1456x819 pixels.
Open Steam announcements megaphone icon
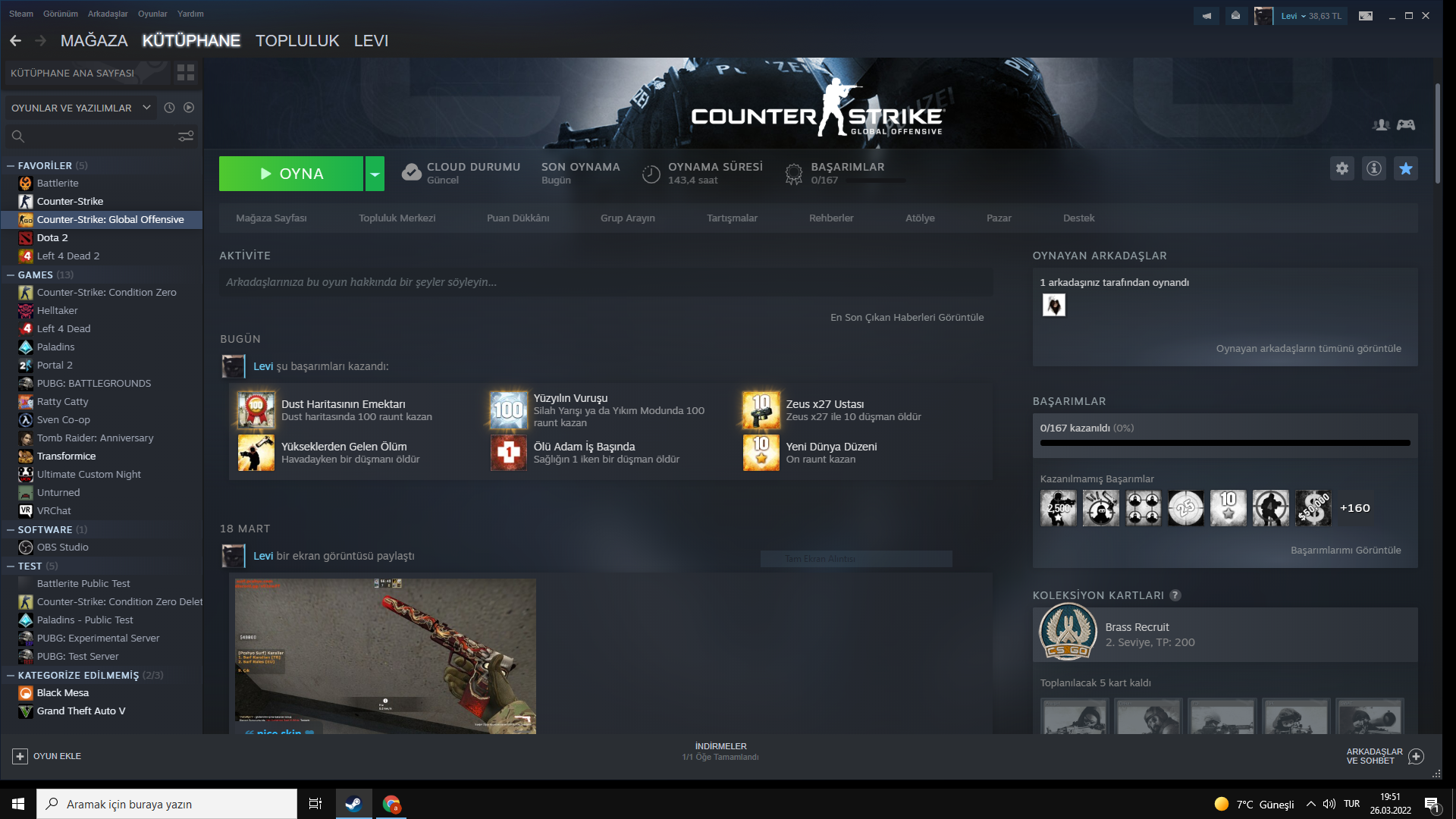coord(1207,15)
